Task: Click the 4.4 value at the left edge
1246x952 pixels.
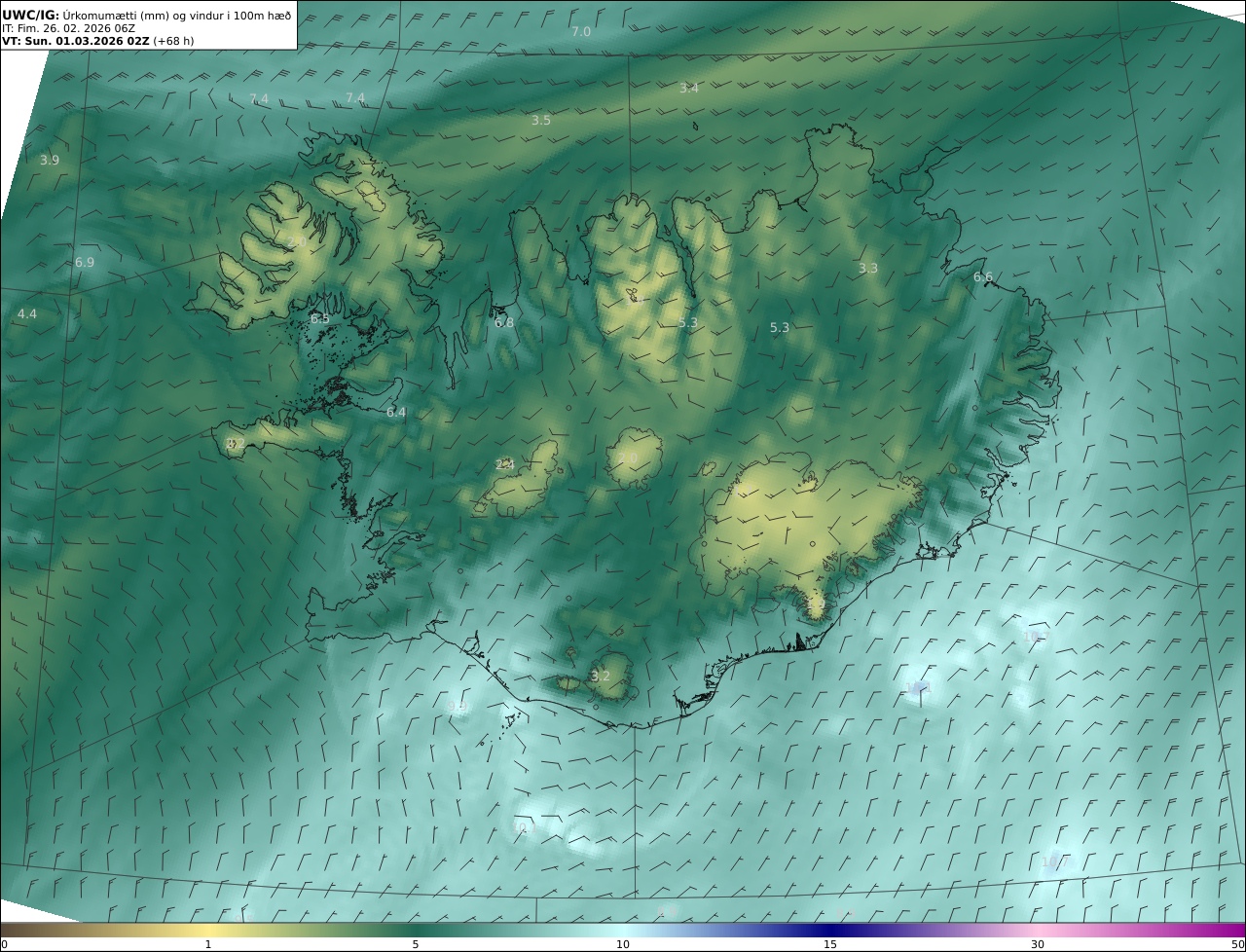Action: 27,314
